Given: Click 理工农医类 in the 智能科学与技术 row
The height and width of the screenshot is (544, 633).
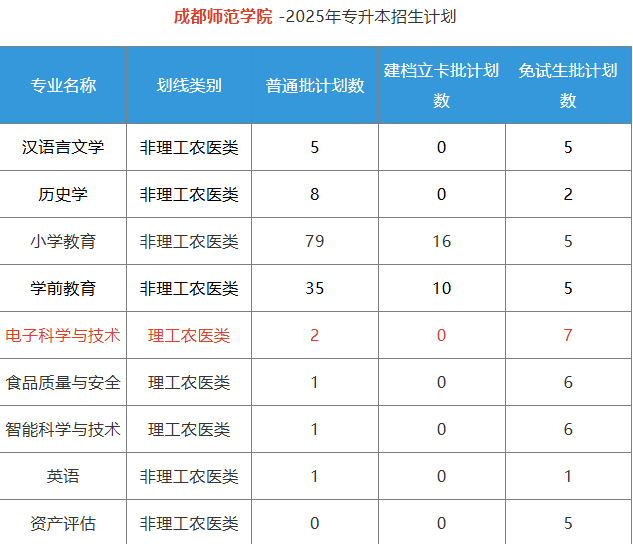Looking at the screenshot, I should [189, 429].
